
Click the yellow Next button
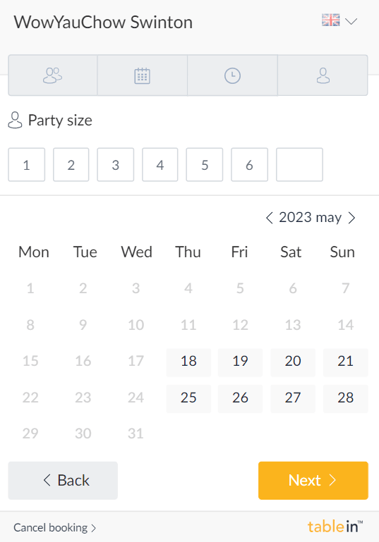click(313, 480)
